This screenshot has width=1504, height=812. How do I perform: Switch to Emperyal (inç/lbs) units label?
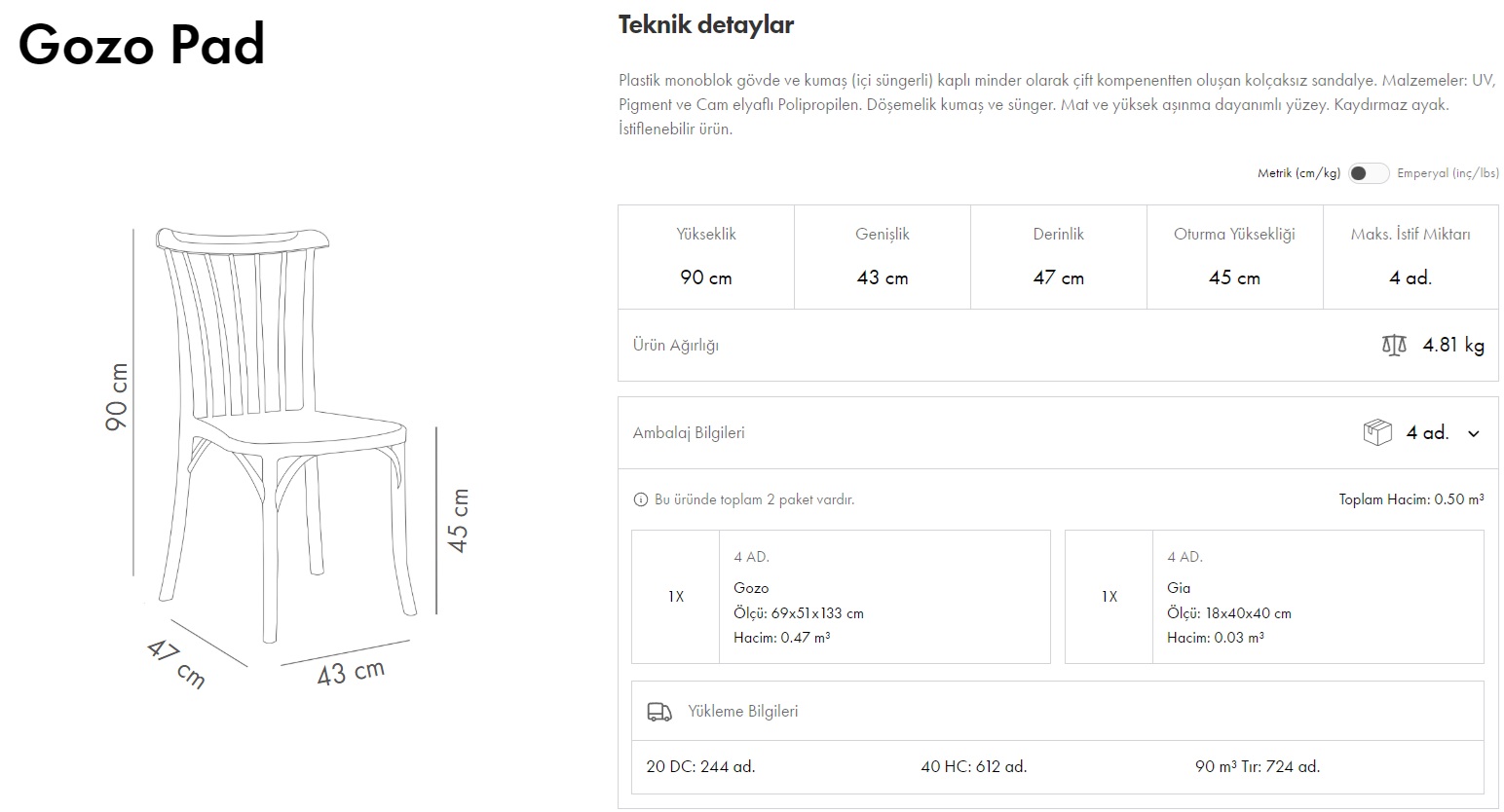1448,173
